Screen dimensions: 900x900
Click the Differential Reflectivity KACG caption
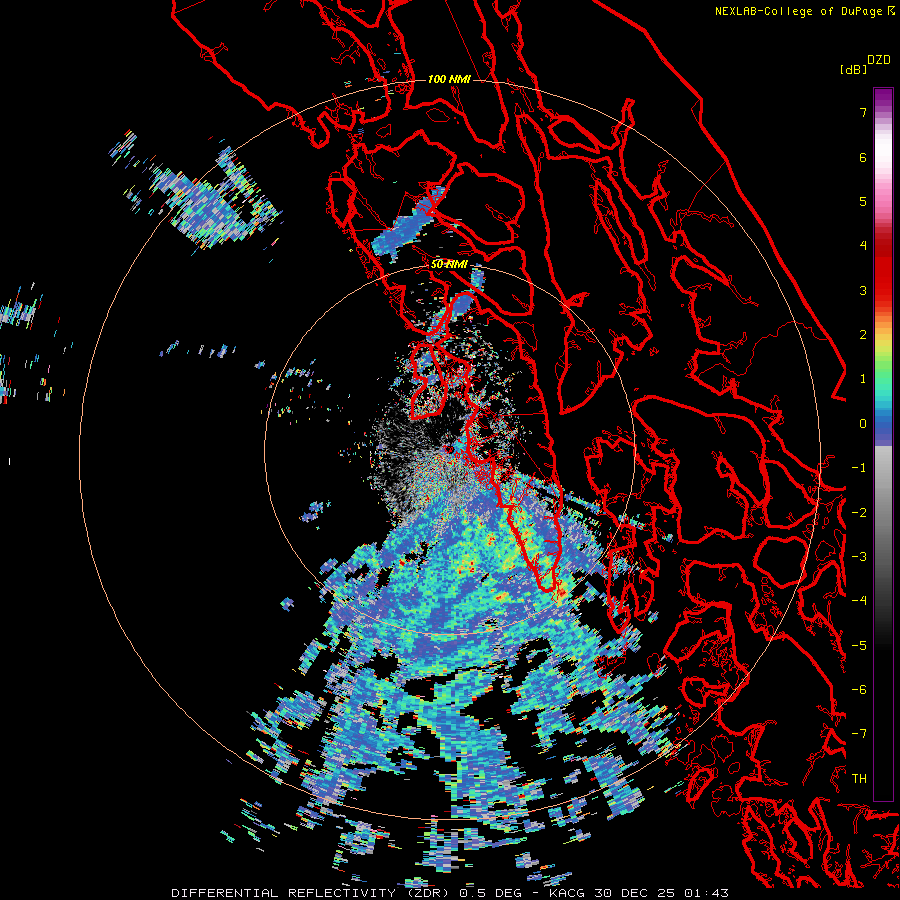[450, 893]
